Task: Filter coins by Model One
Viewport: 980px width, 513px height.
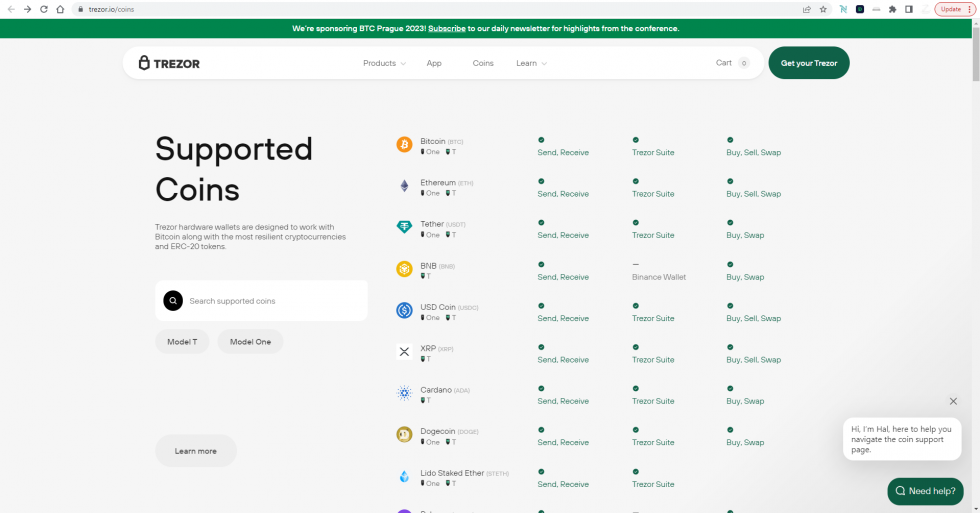Action: 250,342
